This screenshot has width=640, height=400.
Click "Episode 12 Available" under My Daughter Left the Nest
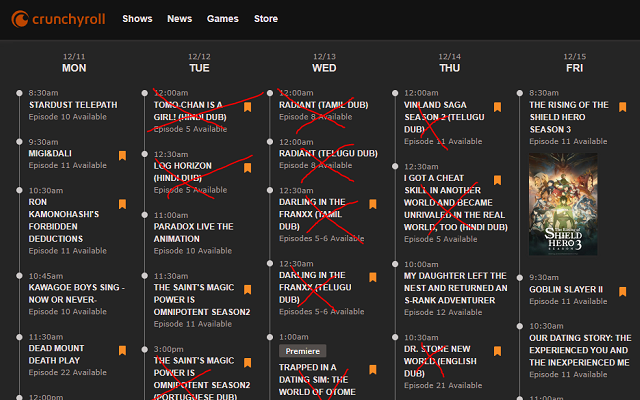443,312
